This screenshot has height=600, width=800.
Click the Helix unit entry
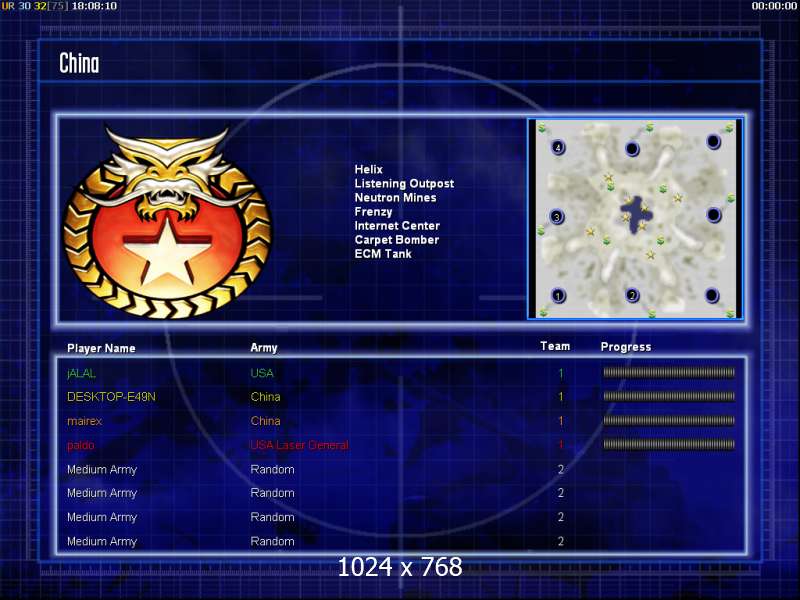tap(368, 169)
